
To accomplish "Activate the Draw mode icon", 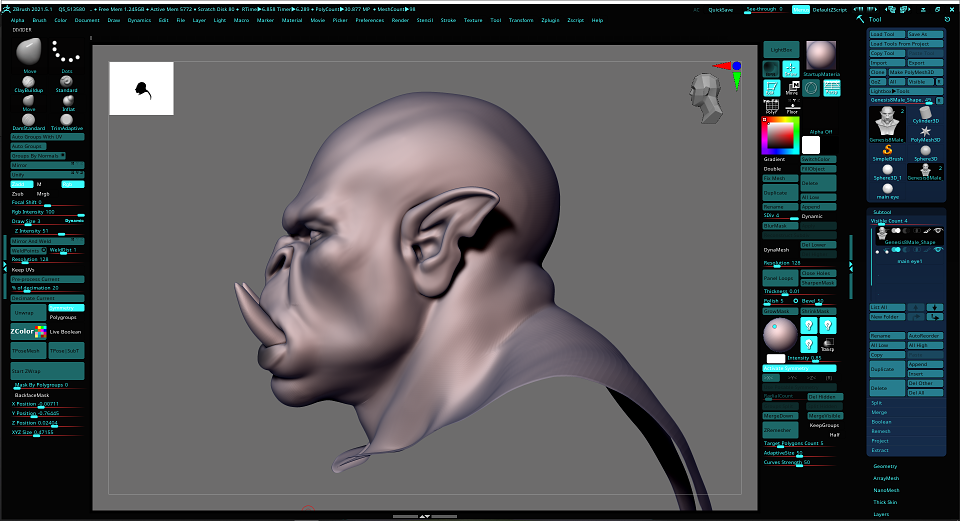I will point(790,69).
